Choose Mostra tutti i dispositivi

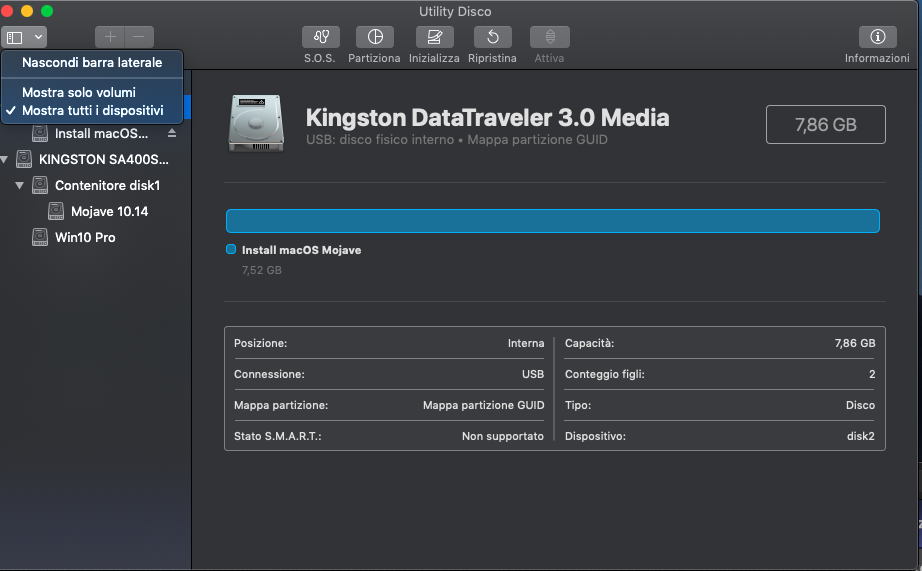pyautogui.click(x=92, y=111)
